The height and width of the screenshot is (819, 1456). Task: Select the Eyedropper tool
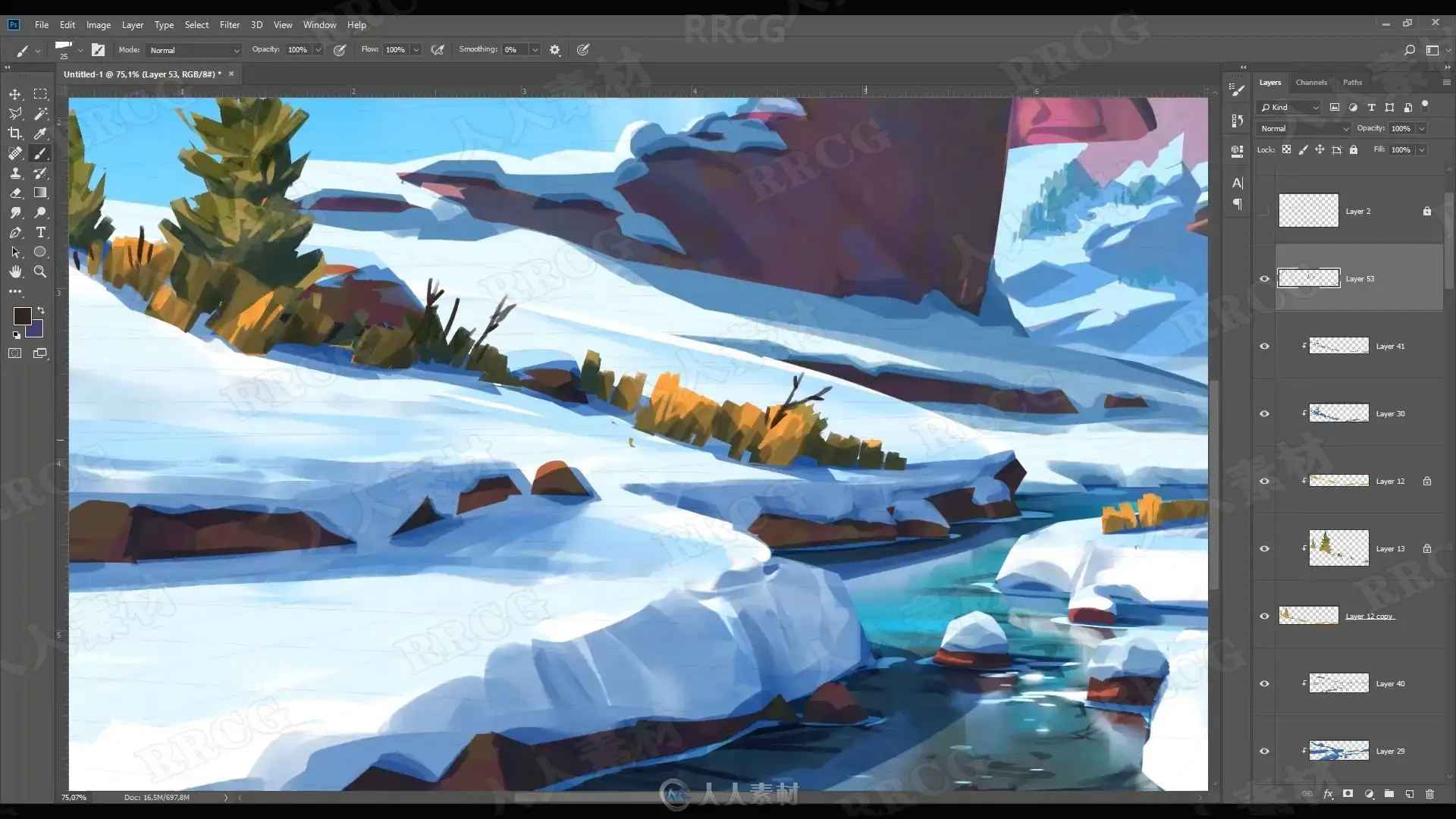pyautogui.click(x=40, y=133)
